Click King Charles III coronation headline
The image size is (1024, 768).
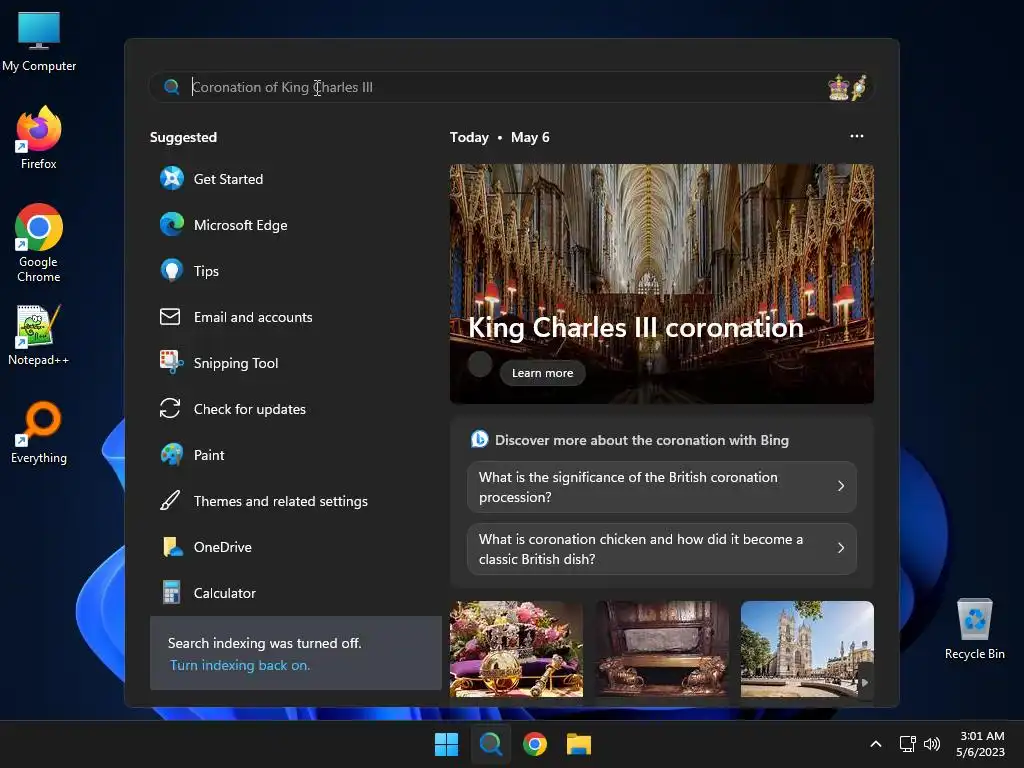pos(635,327)
